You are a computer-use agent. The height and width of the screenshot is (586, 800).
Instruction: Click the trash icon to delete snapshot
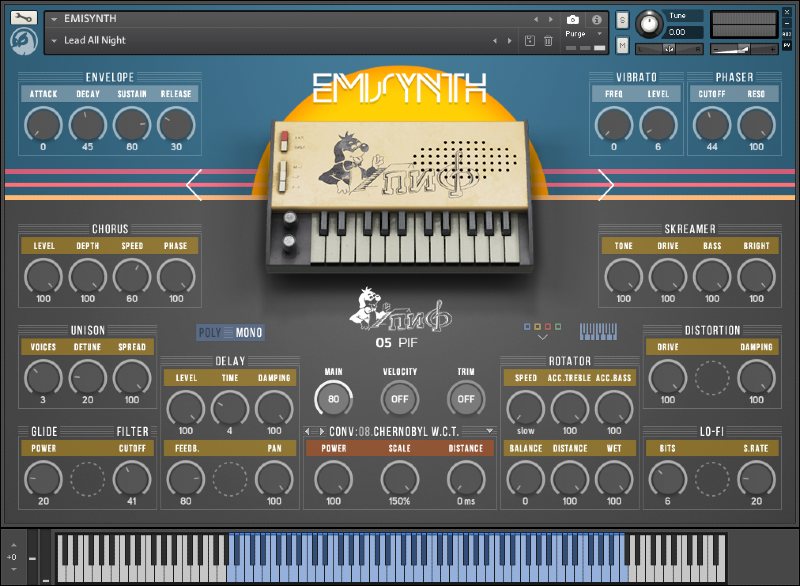click(x=549, y=38)
